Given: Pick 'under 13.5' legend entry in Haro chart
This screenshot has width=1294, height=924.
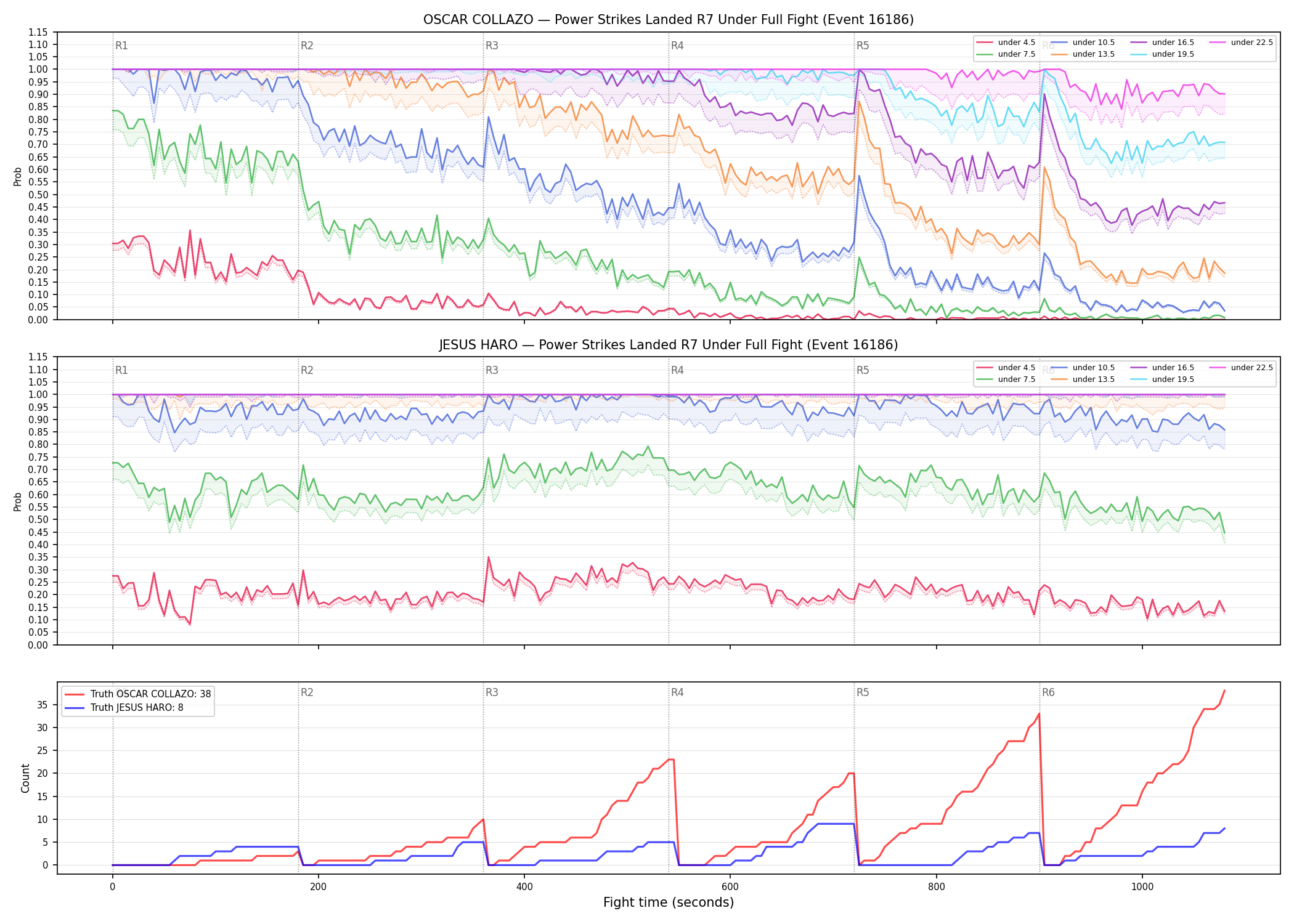Looking at the screenshot, I should pyautogui.click(x=1083, y=379).
